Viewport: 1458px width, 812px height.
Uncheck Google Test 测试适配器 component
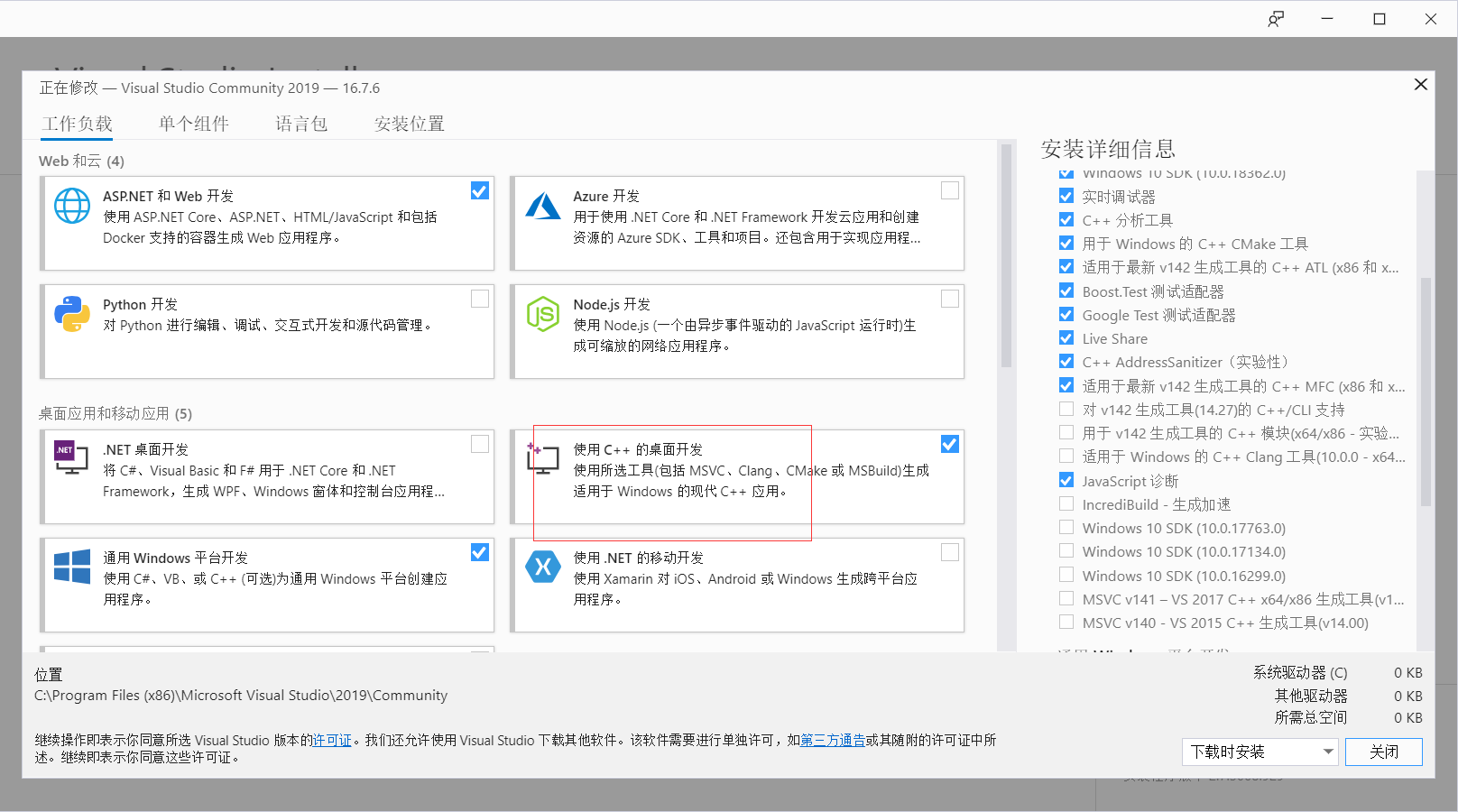1066,314
